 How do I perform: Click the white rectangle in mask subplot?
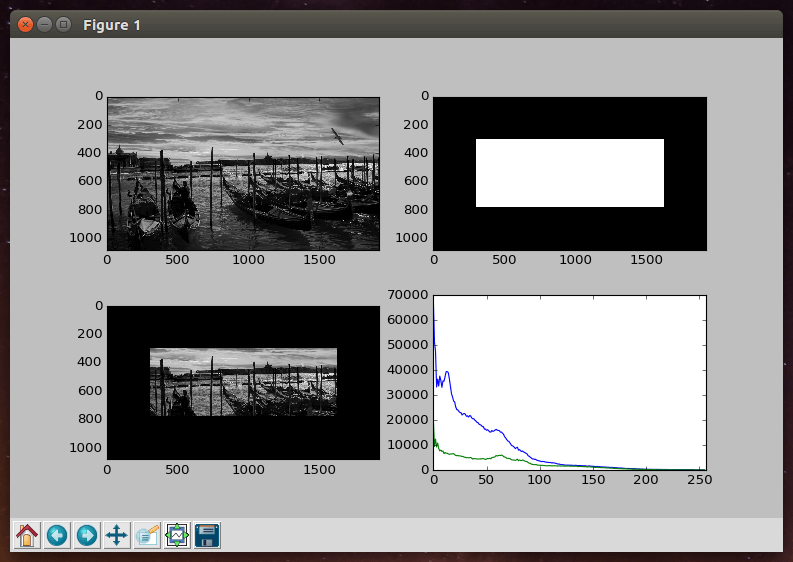click(x=569, y=173)
